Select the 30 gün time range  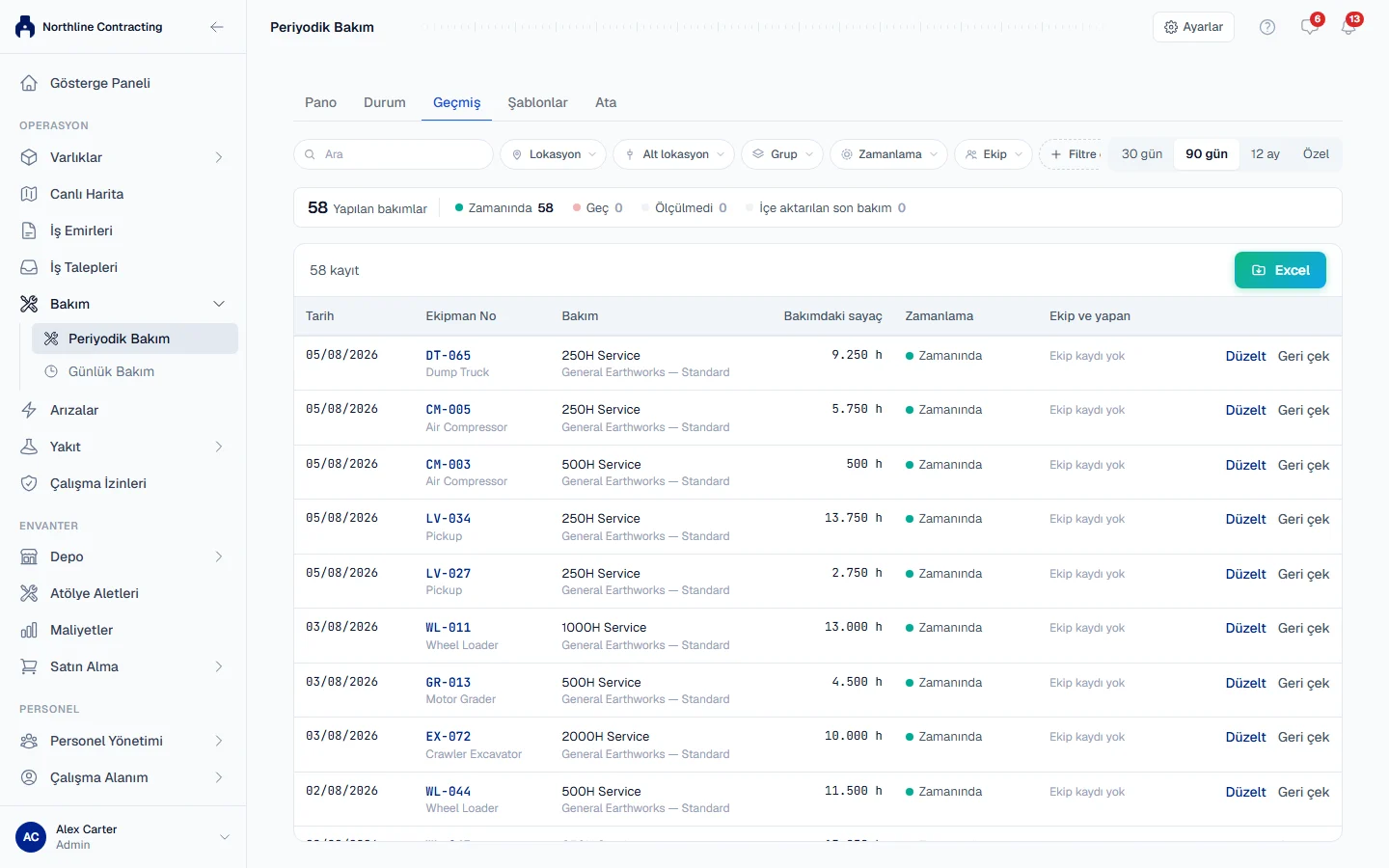(1142, 154)
